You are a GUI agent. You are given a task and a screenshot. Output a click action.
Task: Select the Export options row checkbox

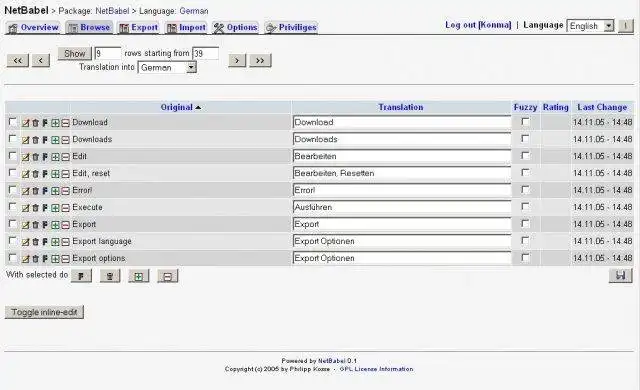13,258
